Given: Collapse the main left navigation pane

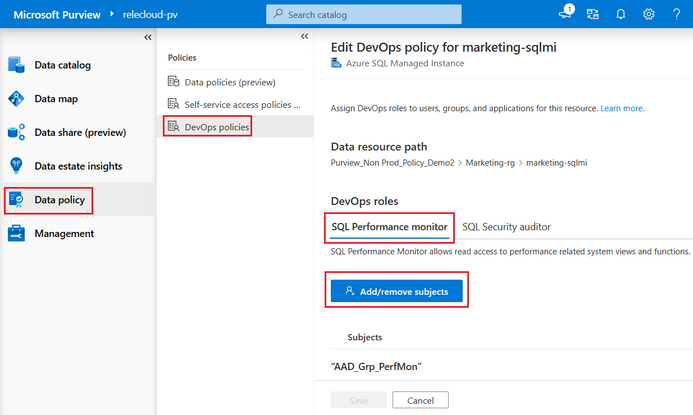Looking at the screenshot, I should pyautogui.click(x=148, y=37).
